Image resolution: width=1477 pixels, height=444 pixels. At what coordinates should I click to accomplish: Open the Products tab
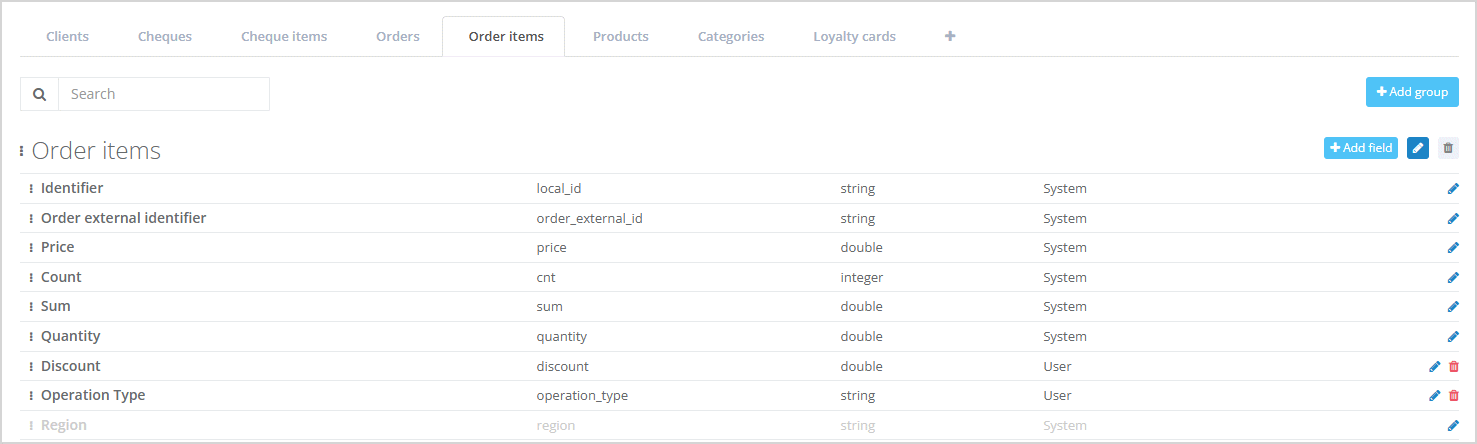pyautogui.click(x=620, y=37)
